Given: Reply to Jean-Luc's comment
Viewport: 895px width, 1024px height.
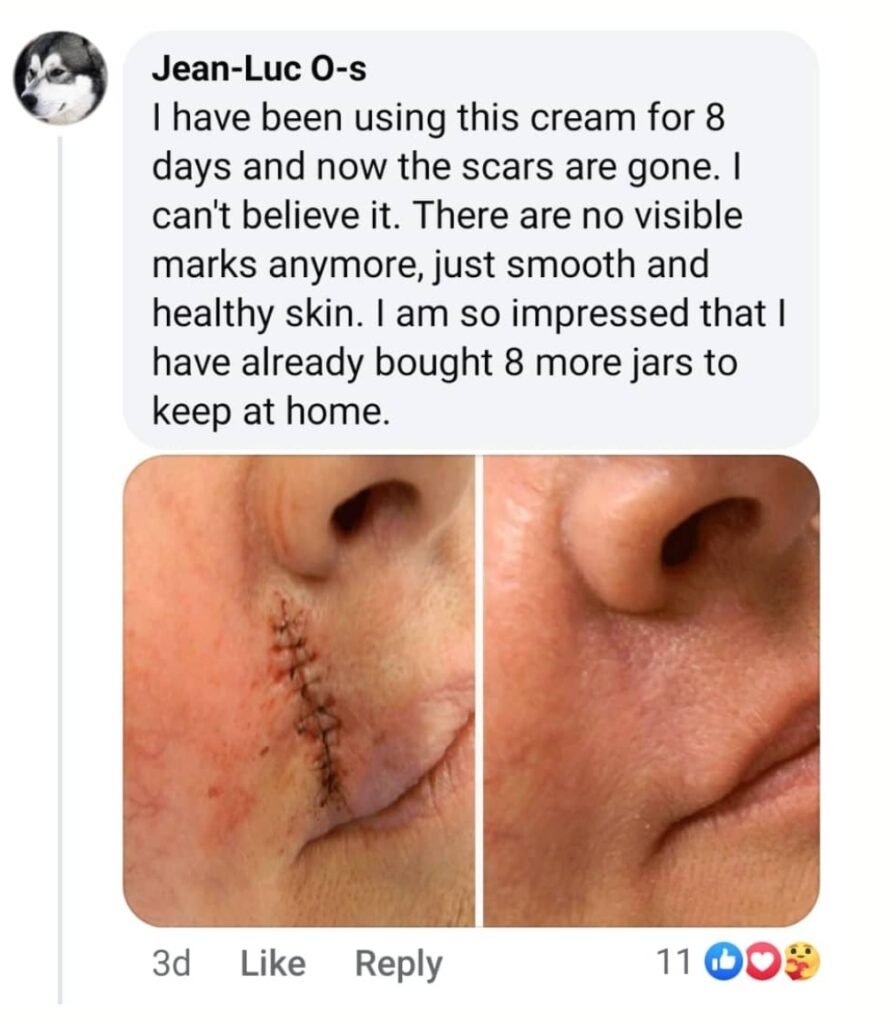Looking at the screenshot, I should click(398, 963).
